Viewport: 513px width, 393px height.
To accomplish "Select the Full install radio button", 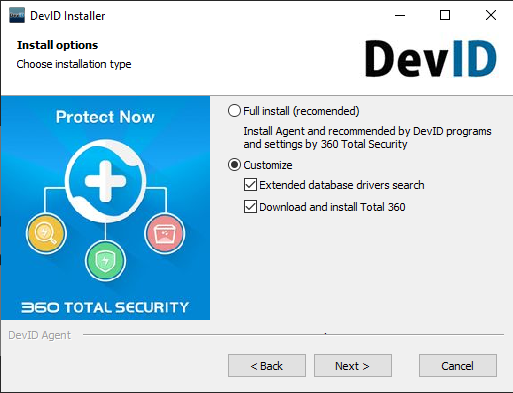I will pyautogui.click(x=234, y=111).
